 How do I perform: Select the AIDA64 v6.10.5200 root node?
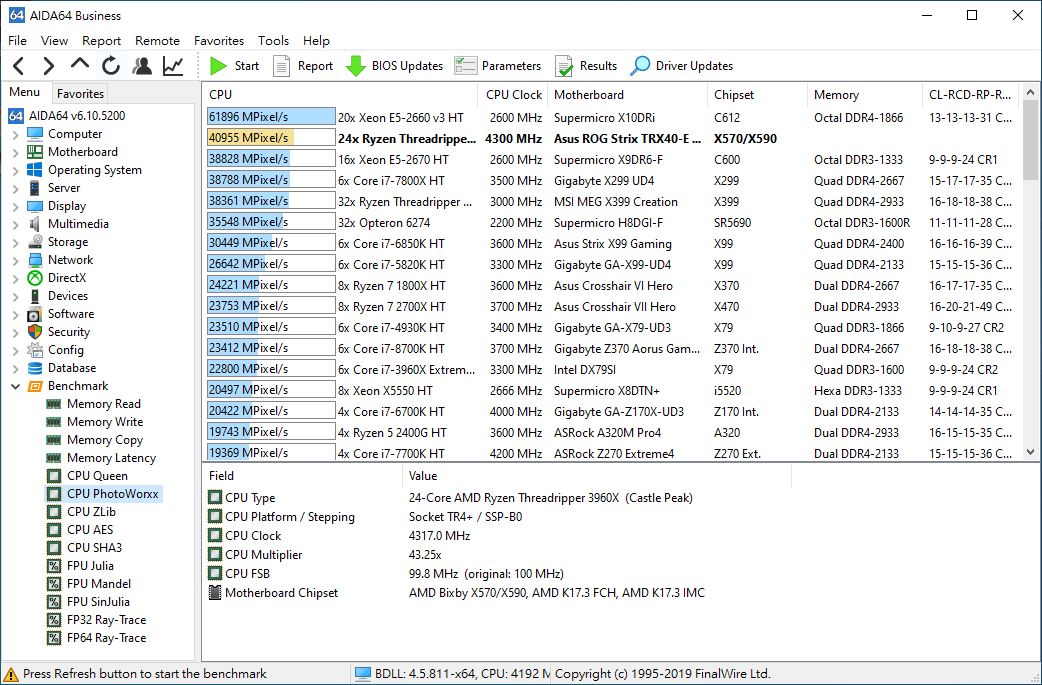click(x=67, y=116)
